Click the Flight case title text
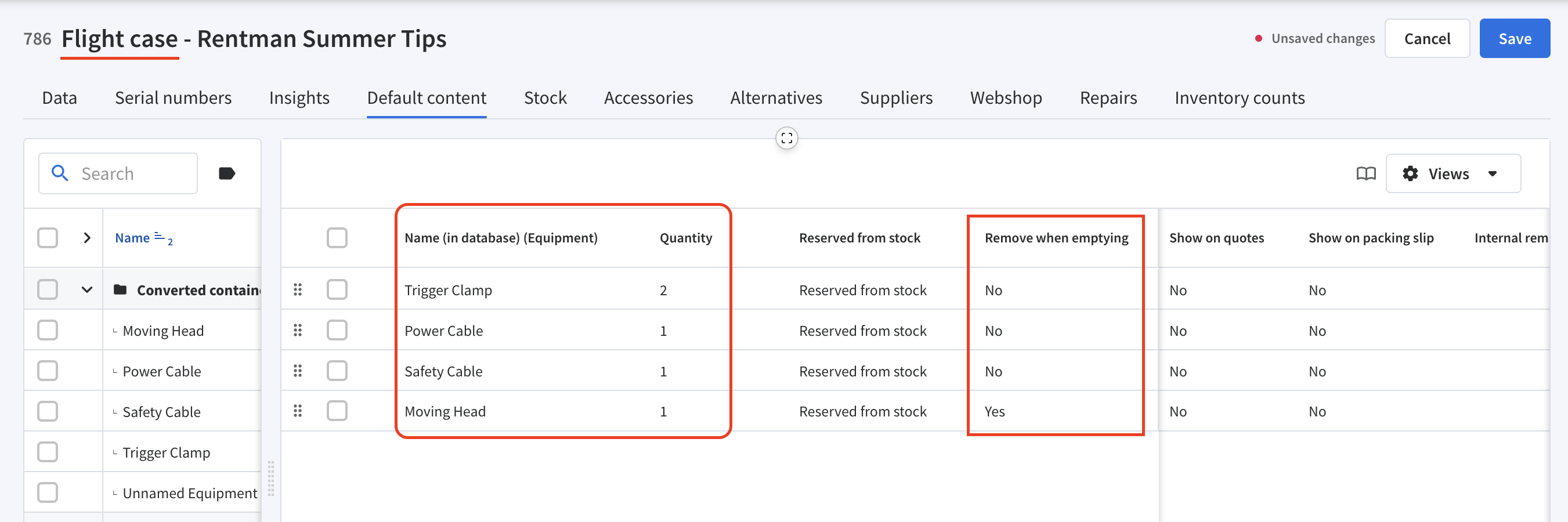Screen dimensions: 1568x522 [x=120, y=39]
